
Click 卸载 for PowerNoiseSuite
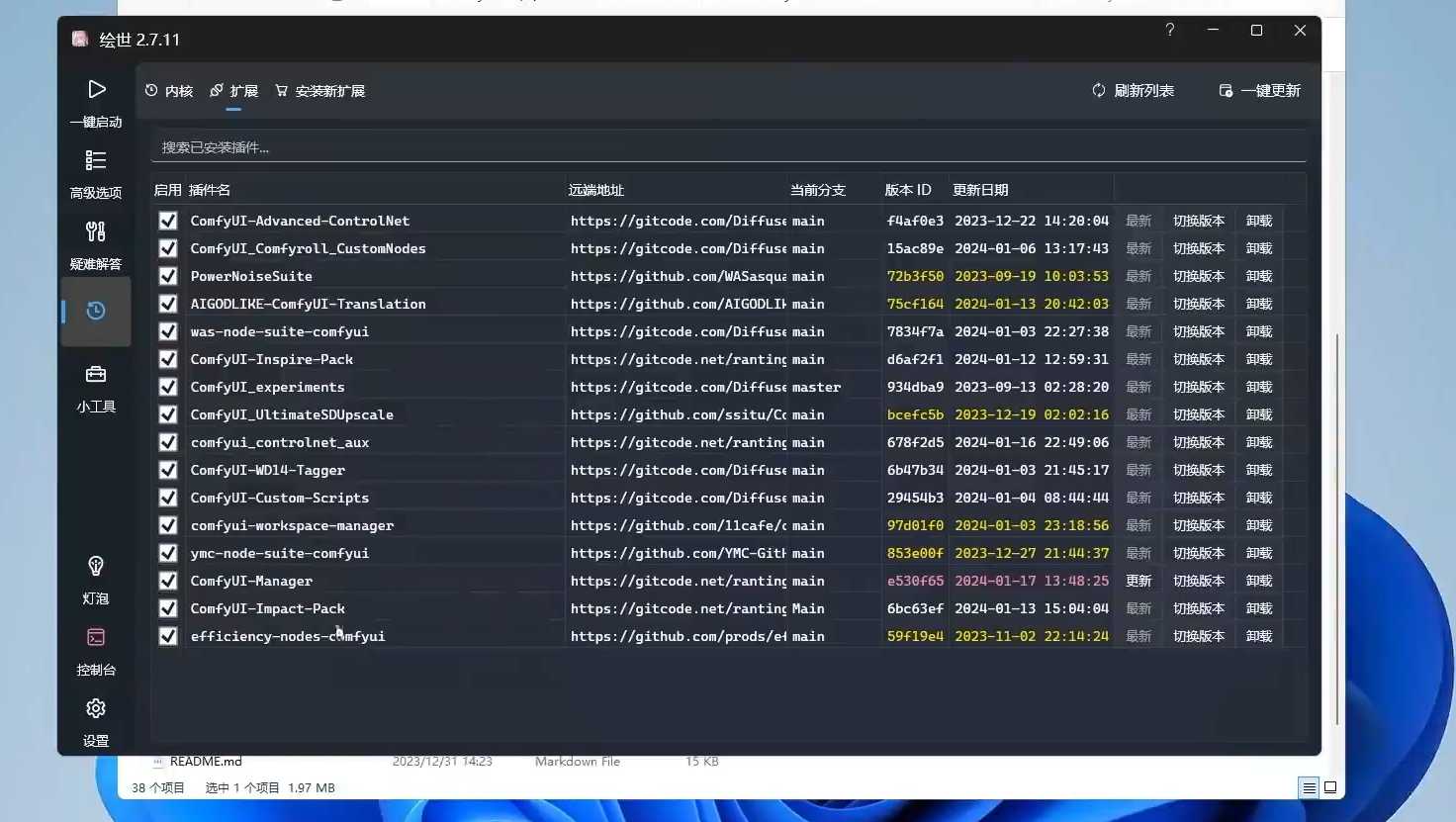[x=1259, y=276]
